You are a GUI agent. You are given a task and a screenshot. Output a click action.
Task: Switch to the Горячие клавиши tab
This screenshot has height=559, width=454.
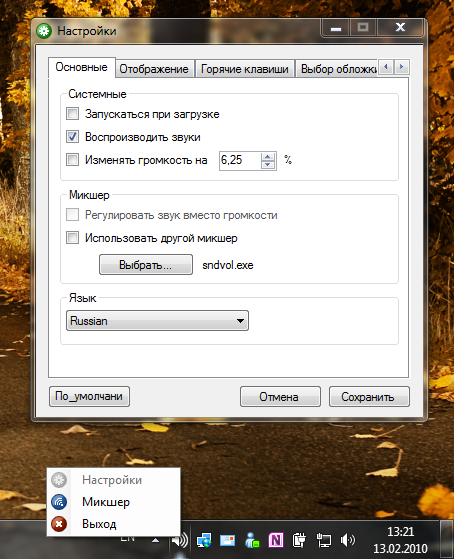245,69
